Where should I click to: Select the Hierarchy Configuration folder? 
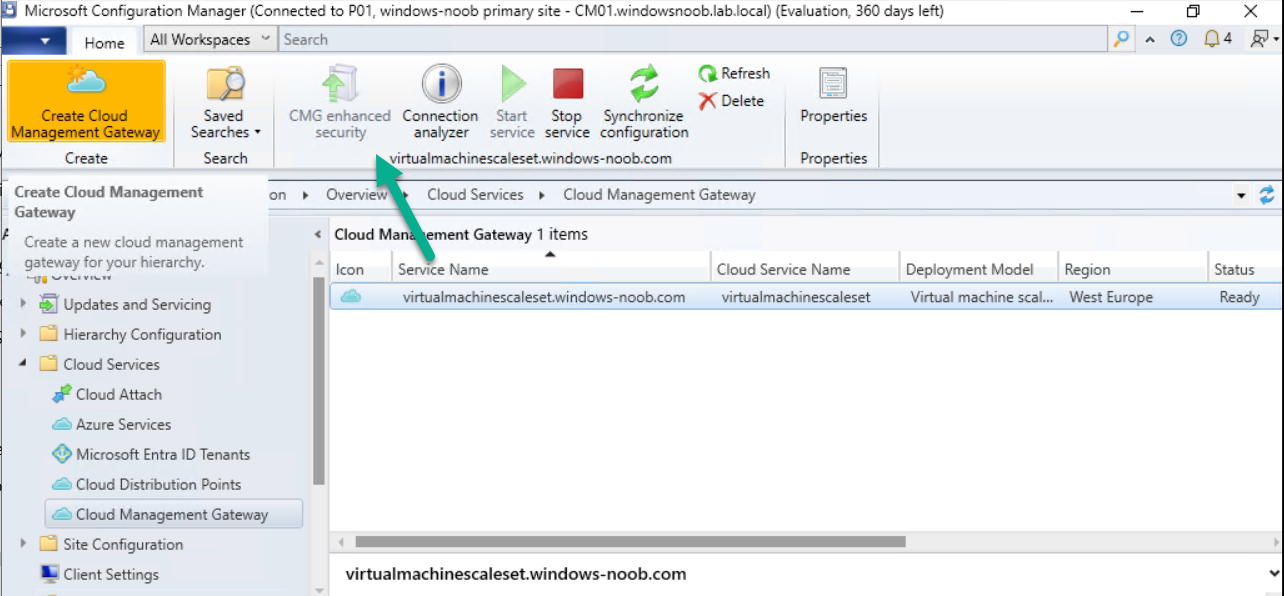pos(142,335)
